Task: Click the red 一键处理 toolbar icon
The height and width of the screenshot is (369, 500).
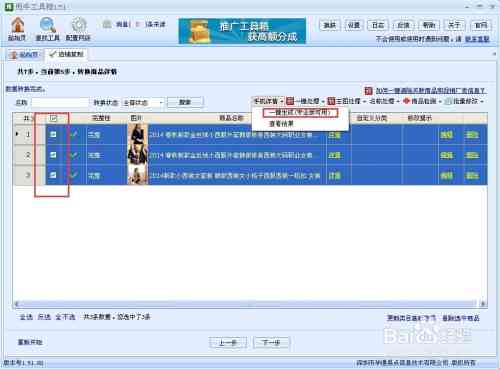Action: [290, 101]
